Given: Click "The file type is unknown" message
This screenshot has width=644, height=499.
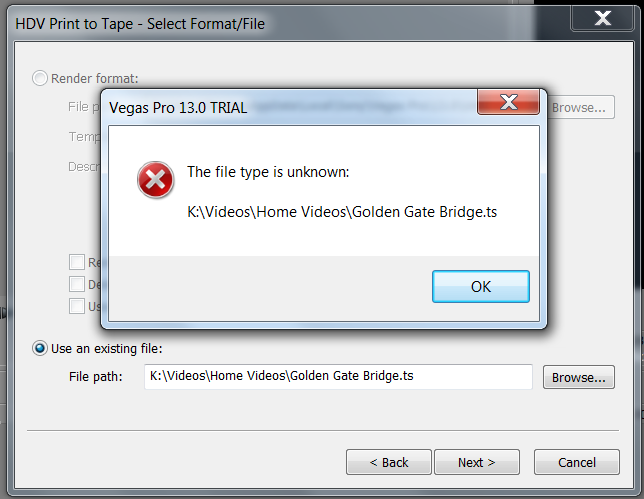Looking at the screenshot, I should [x=268, y=172].
